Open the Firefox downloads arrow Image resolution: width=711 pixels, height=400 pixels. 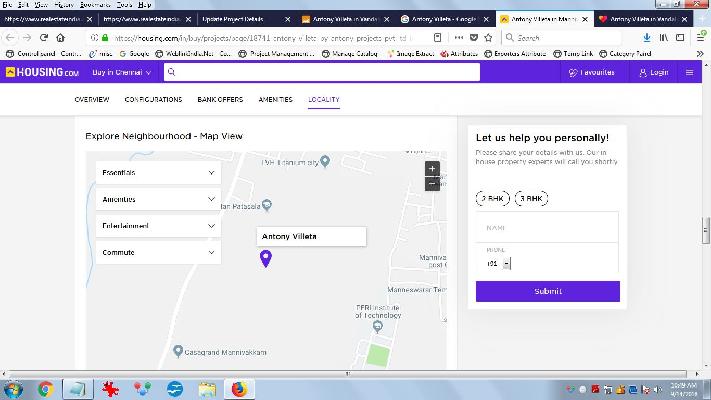[647, 38]
